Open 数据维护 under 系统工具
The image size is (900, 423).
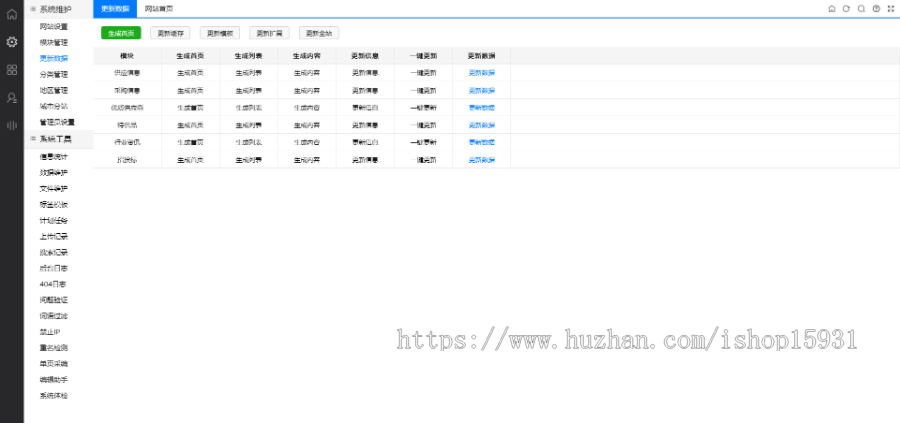(x=54, y=173)
